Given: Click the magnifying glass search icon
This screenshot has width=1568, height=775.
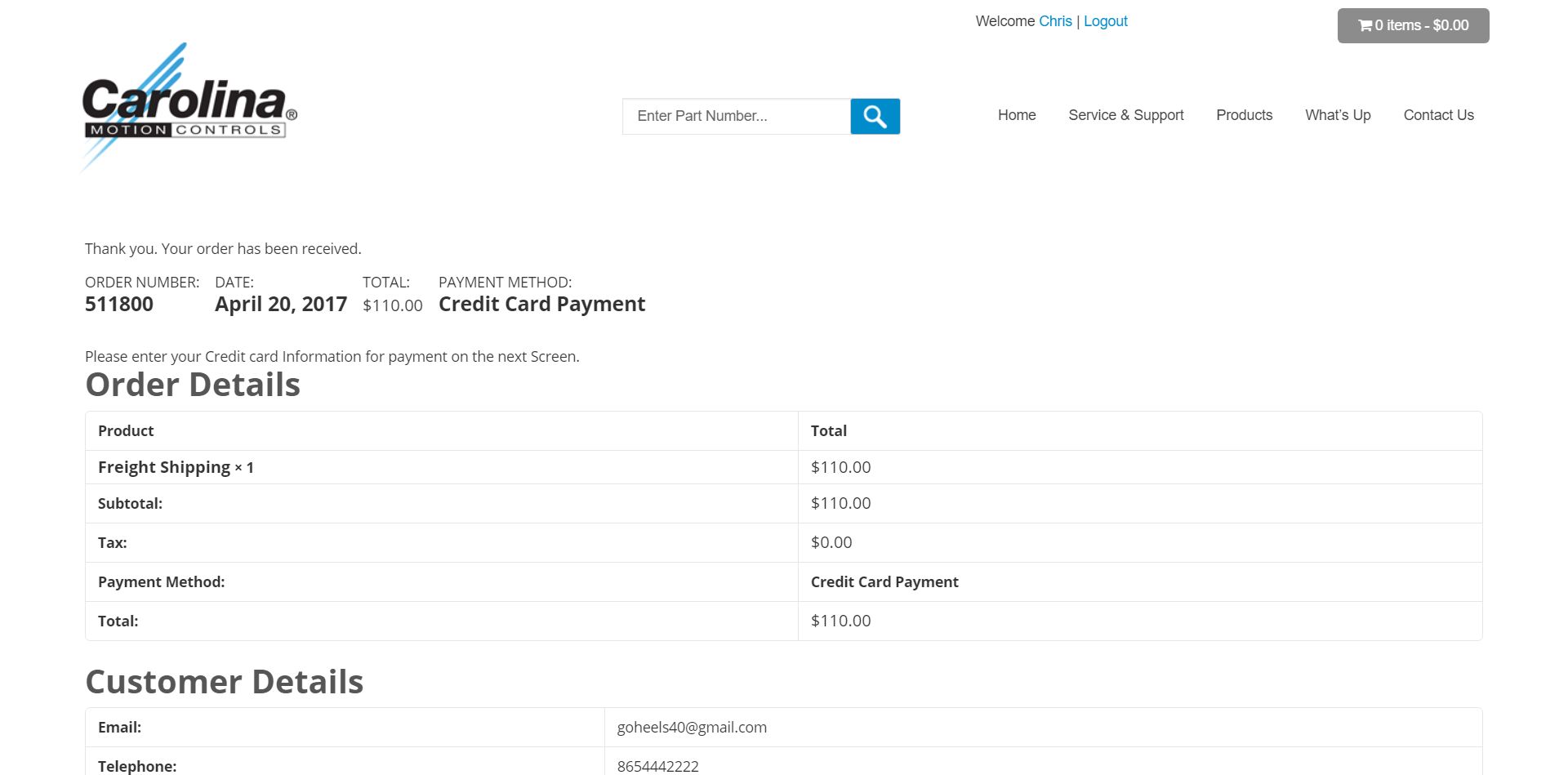Looking at the screenshot, I should click(x=875, y=116).
